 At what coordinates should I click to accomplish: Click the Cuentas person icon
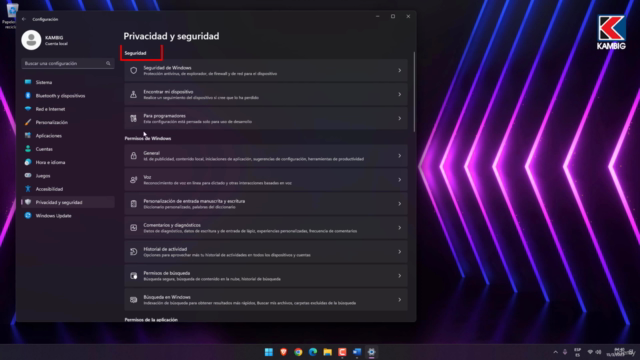pyautogui.click(x=28, y=149)
